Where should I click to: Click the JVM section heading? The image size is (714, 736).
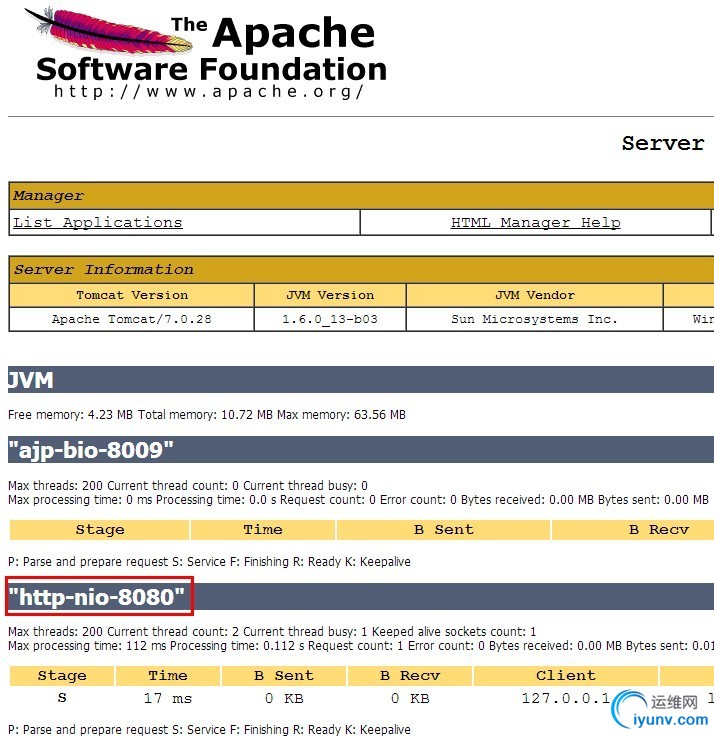(x=361, y=380)
